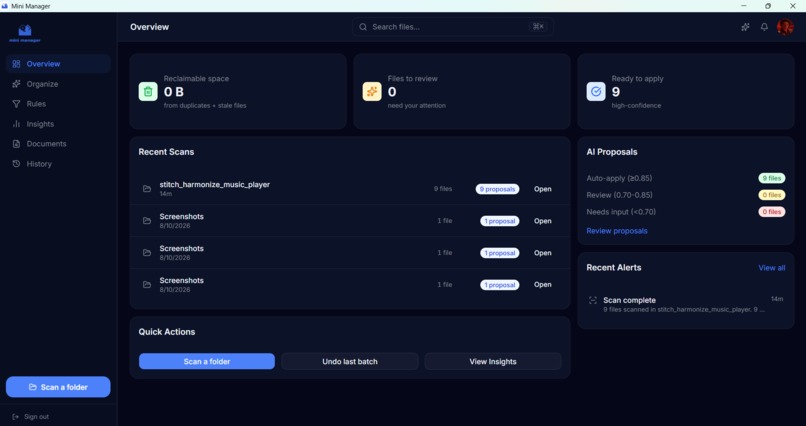The image size is (806, 426).
Task: Click the Scan complete alert title
Action: coord(629,300)
